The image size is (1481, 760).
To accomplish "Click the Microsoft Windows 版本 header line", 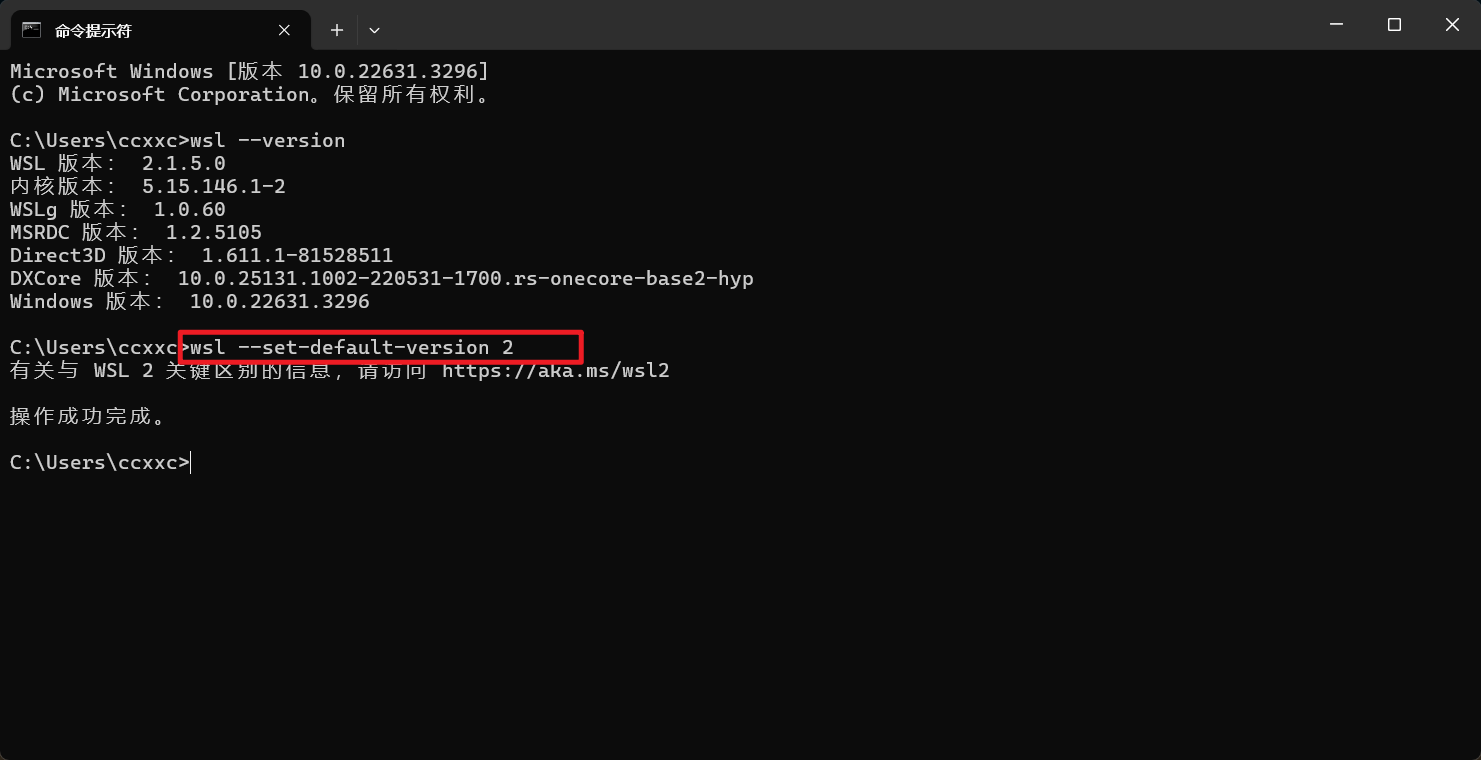I will (x=250, y=72).
